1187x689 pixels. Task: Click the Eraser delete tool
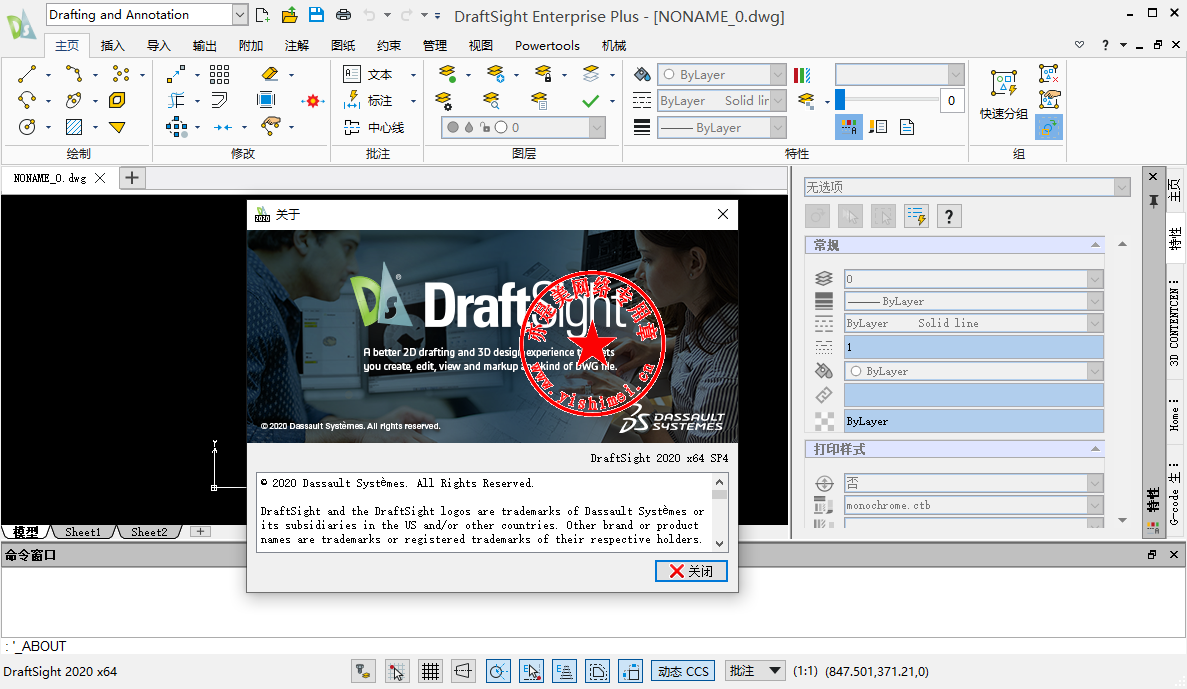tap(270, 74)
